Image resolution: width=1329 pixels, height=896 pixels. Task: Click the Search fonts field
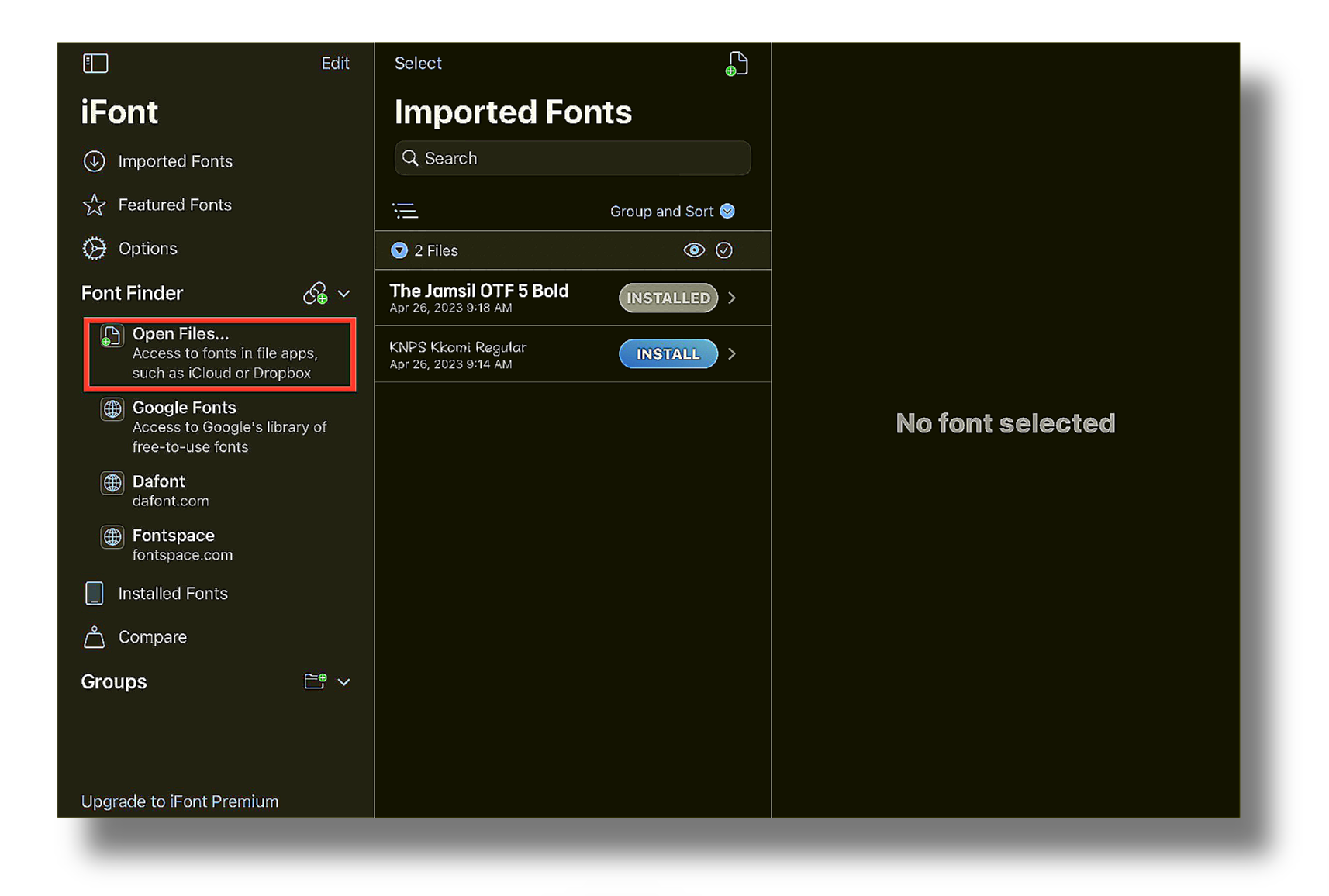572,158
